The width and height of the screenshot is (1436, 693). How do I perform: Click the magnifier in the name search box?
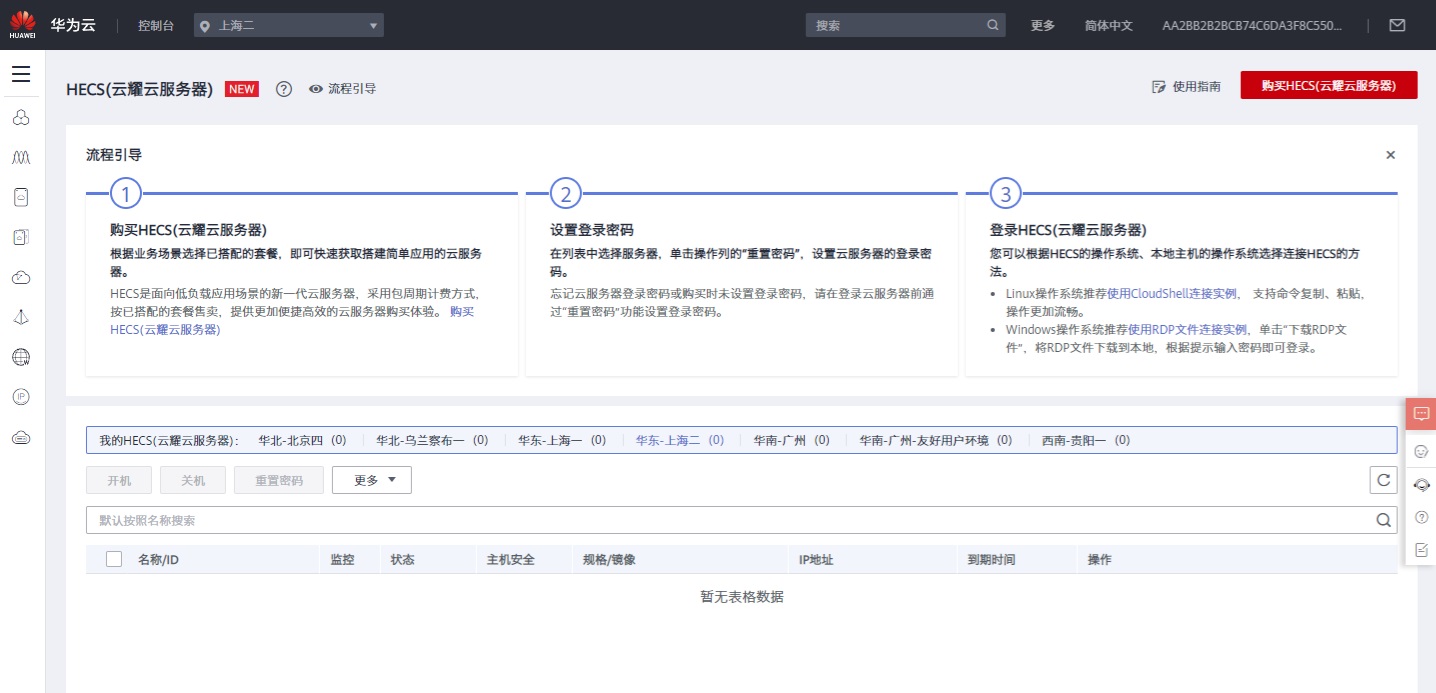click(x=1383, y=520)
